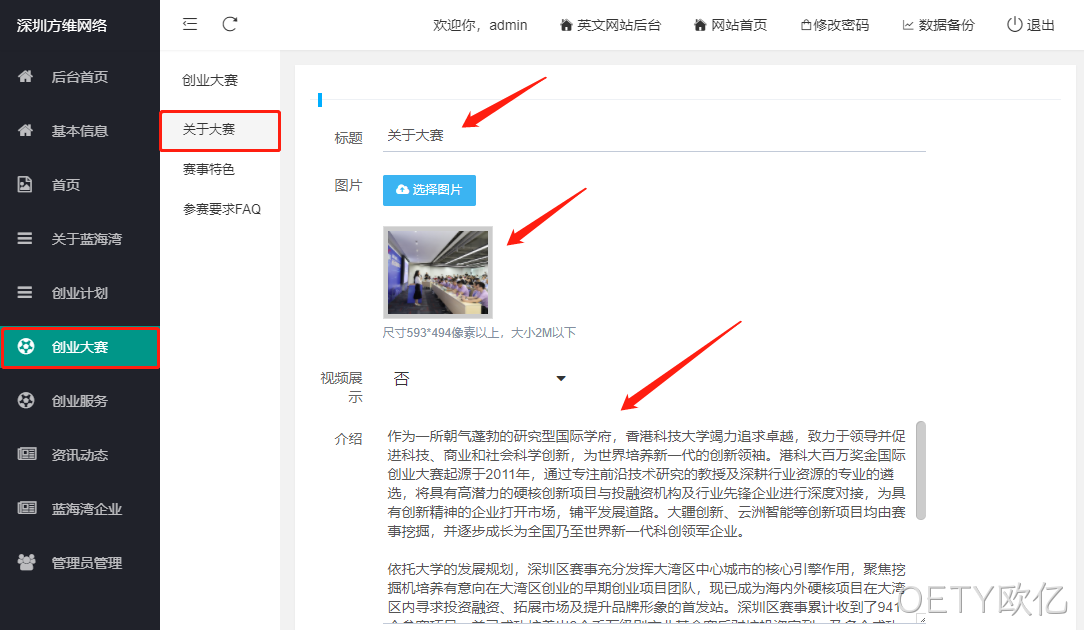Select 创业大赛 in the dark sidebar

click(x=80, y=347)
